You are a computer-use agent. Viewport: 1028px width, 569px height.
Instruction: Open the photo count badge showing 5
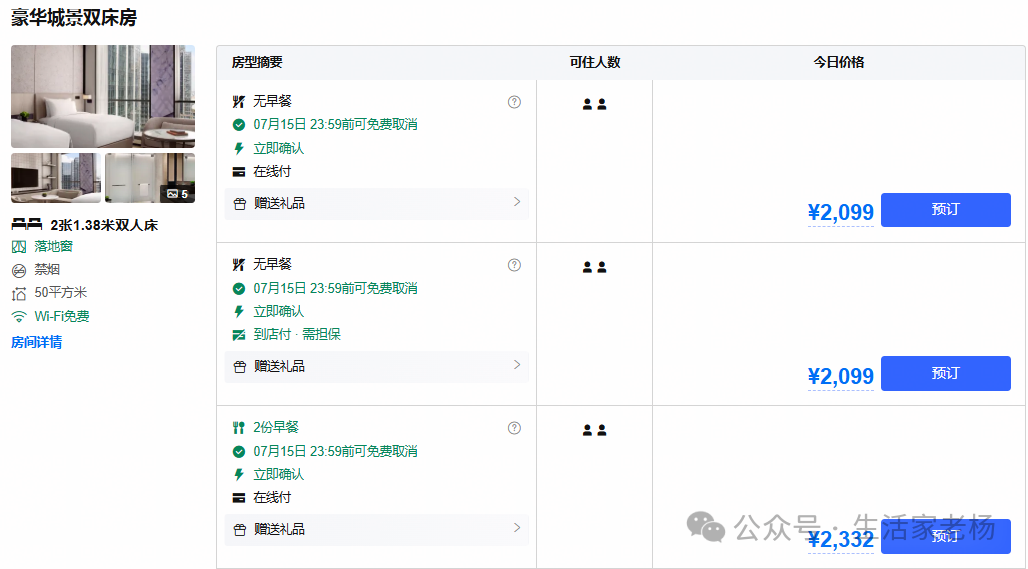pos(178,194)
